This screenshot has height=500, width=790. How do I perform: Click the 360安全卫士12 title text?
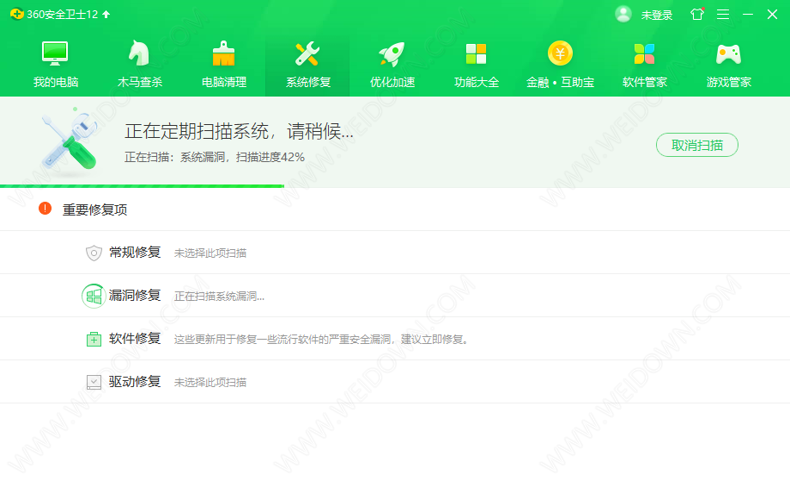point(62,15)
